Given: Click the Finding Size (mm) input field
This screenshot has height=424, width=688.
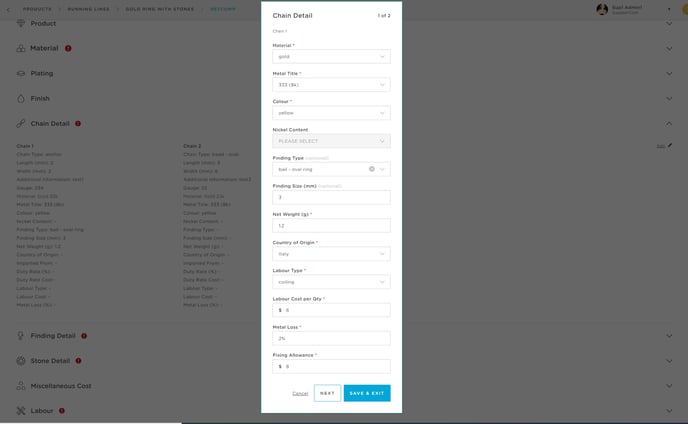Looking at the screenshot, I should pos(331,198).
